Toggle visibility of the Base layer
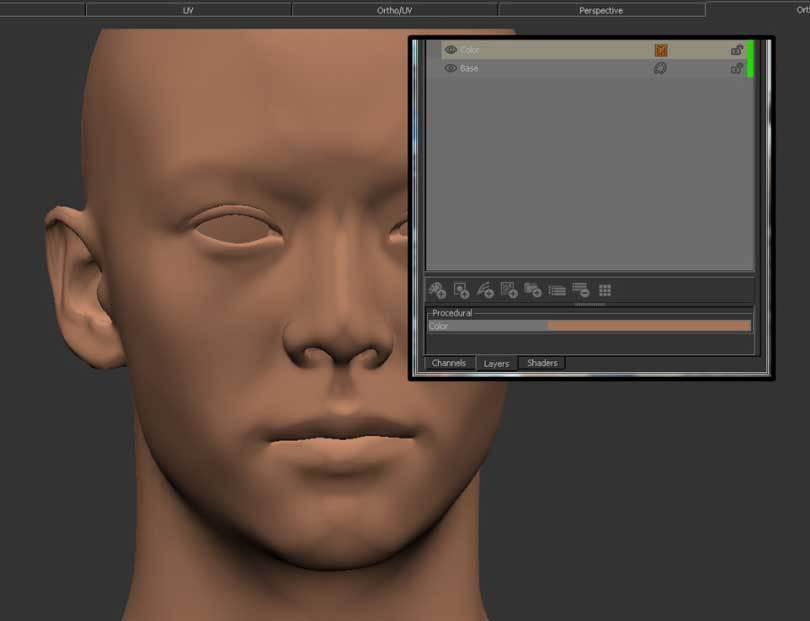The width and height of the screenshot is (810, 621). tap(450, 68)
